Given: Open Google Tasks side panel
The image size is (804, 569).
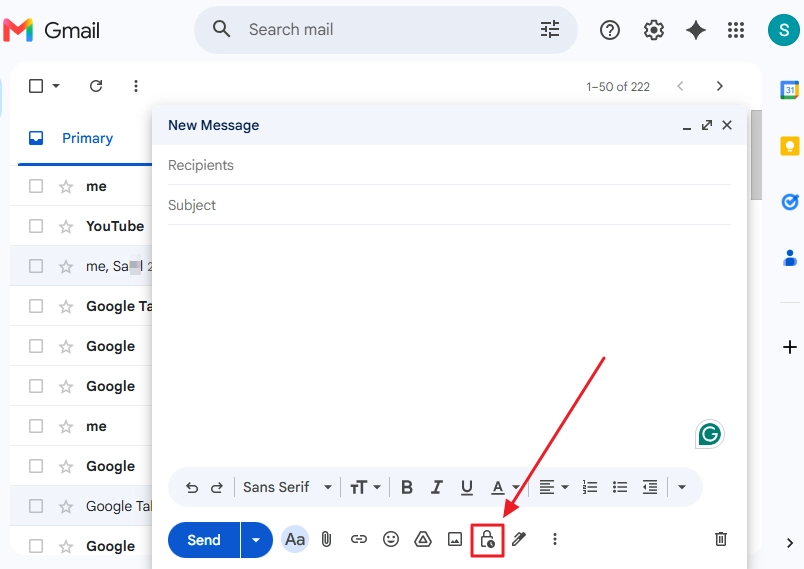Looking at the screenshot, I should [x=790, y=202].
